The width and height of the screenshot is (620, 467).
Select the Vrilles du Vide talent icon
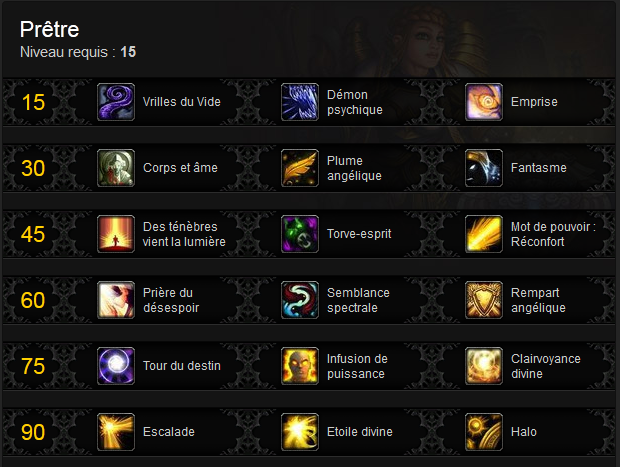116,102
